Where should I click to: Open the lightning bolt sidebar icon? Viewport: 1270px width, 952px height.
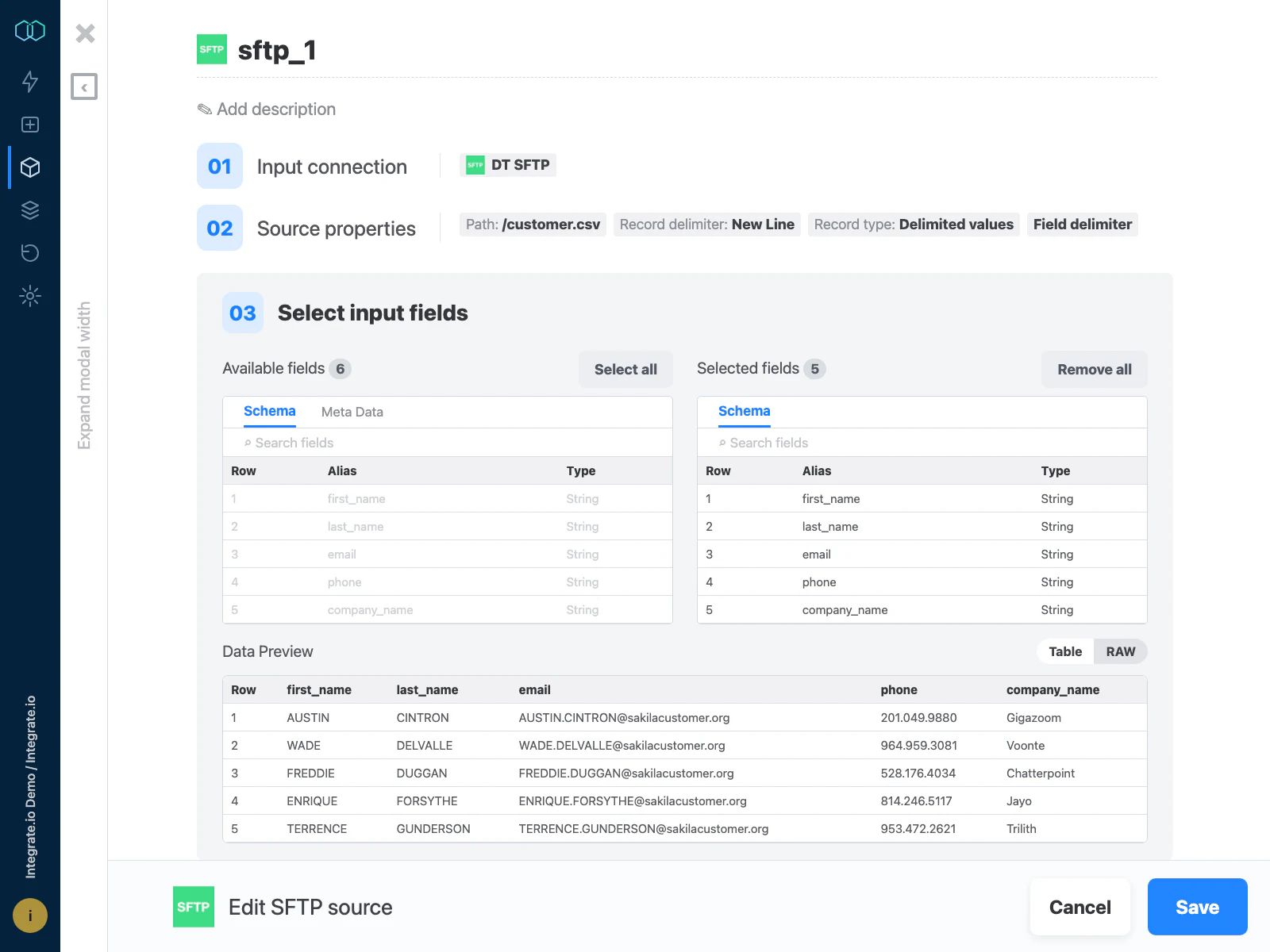coord(30,81)
